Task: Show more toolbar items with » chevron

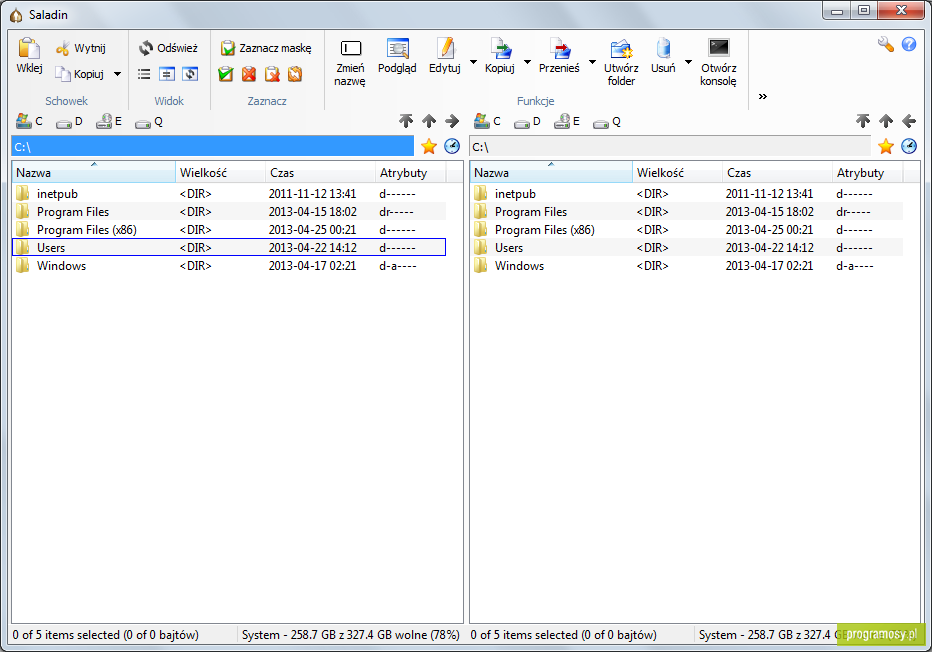Action: tap(763, 96)
